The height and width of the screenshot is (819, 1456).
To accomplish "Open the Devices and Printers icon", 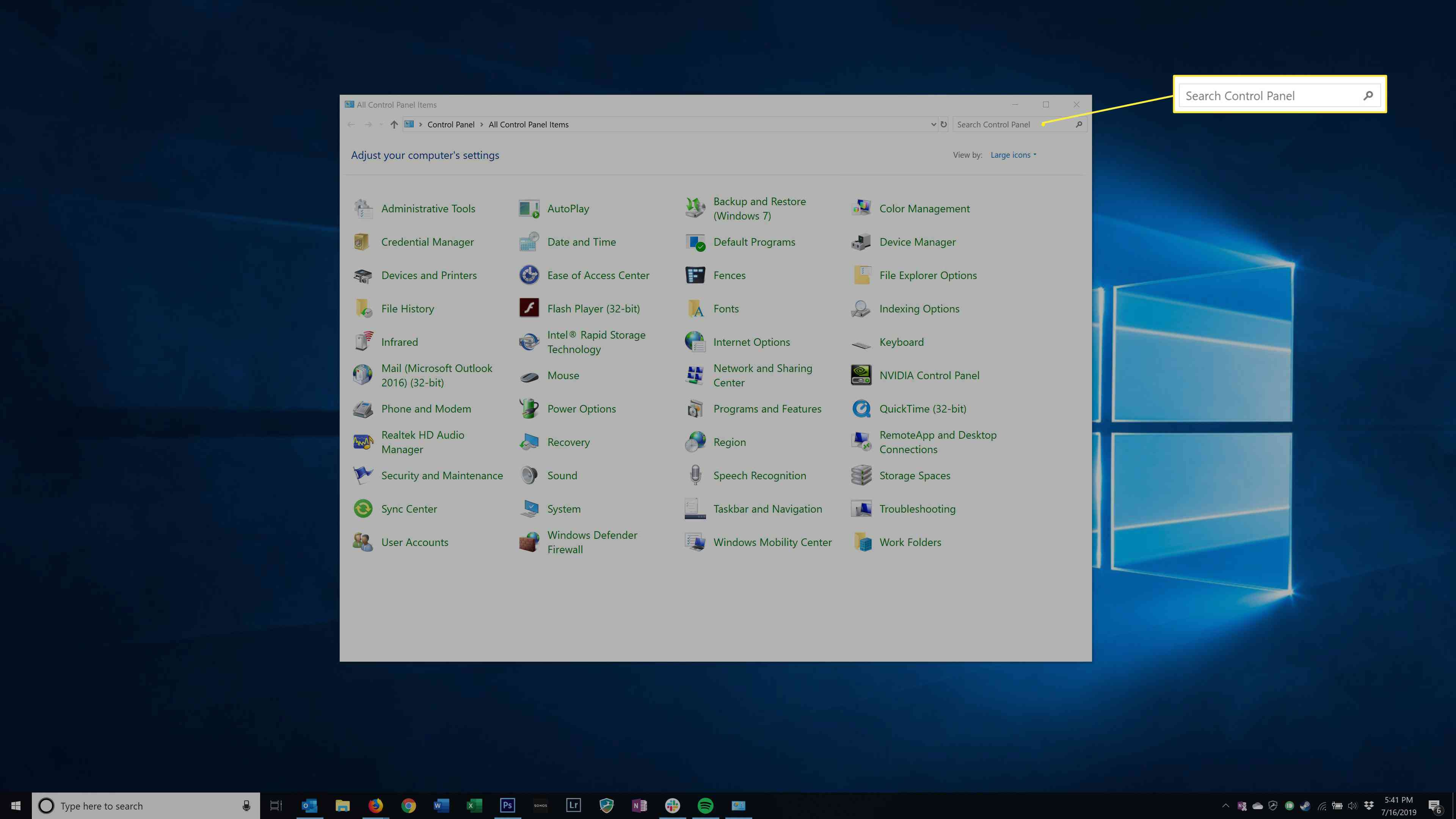I will click(363, 275).
